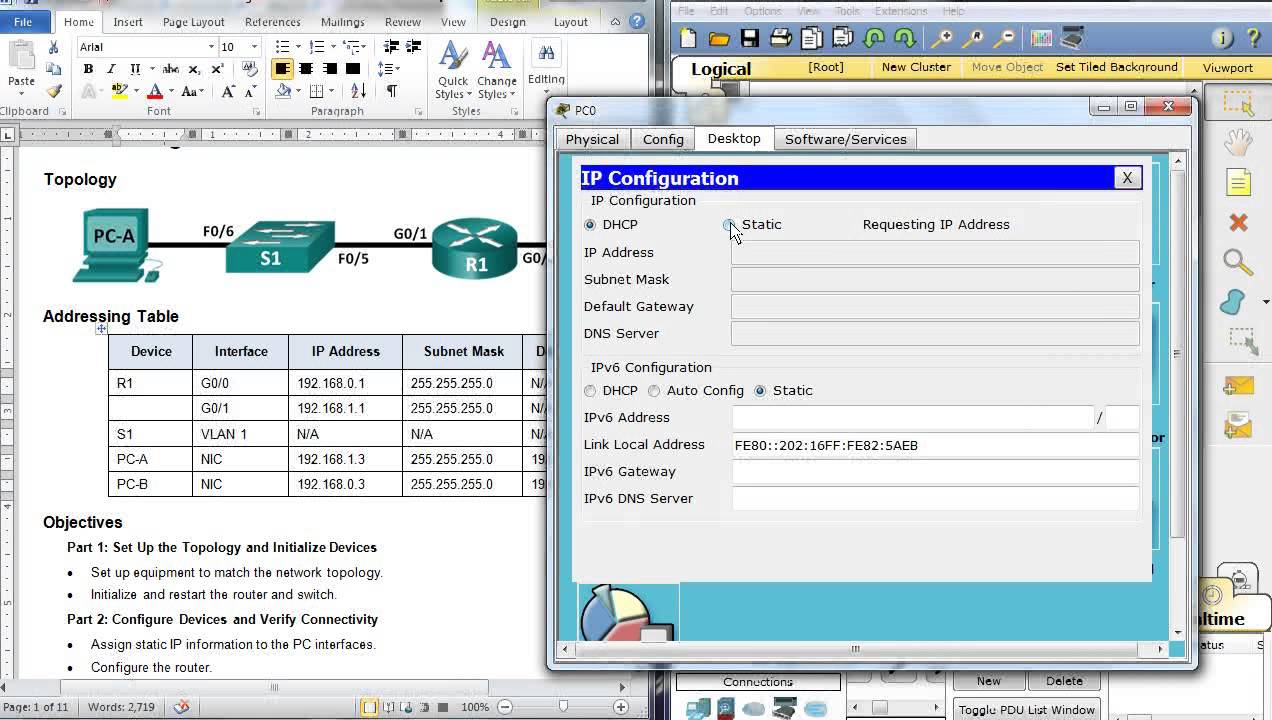
Task: Justify paragraph text in Word
Action: pos(352,69)
